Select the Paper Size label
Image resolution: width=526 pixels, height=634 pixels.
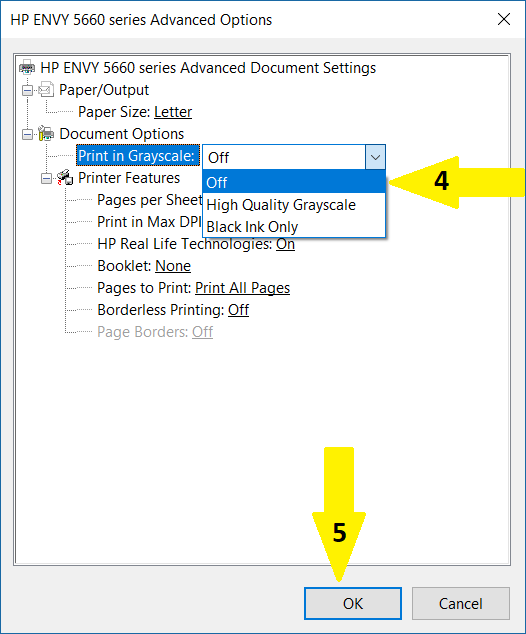(115, 112)
